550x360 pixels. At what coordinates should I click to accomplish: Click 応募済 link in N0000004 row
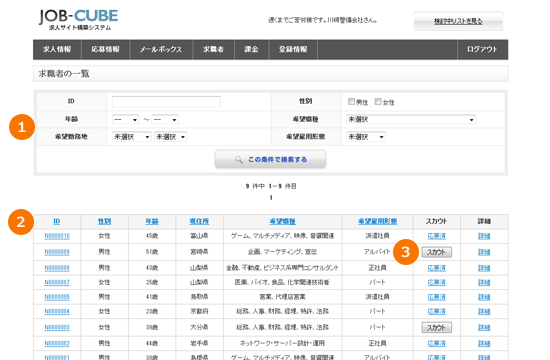click(x=437, y=312)
